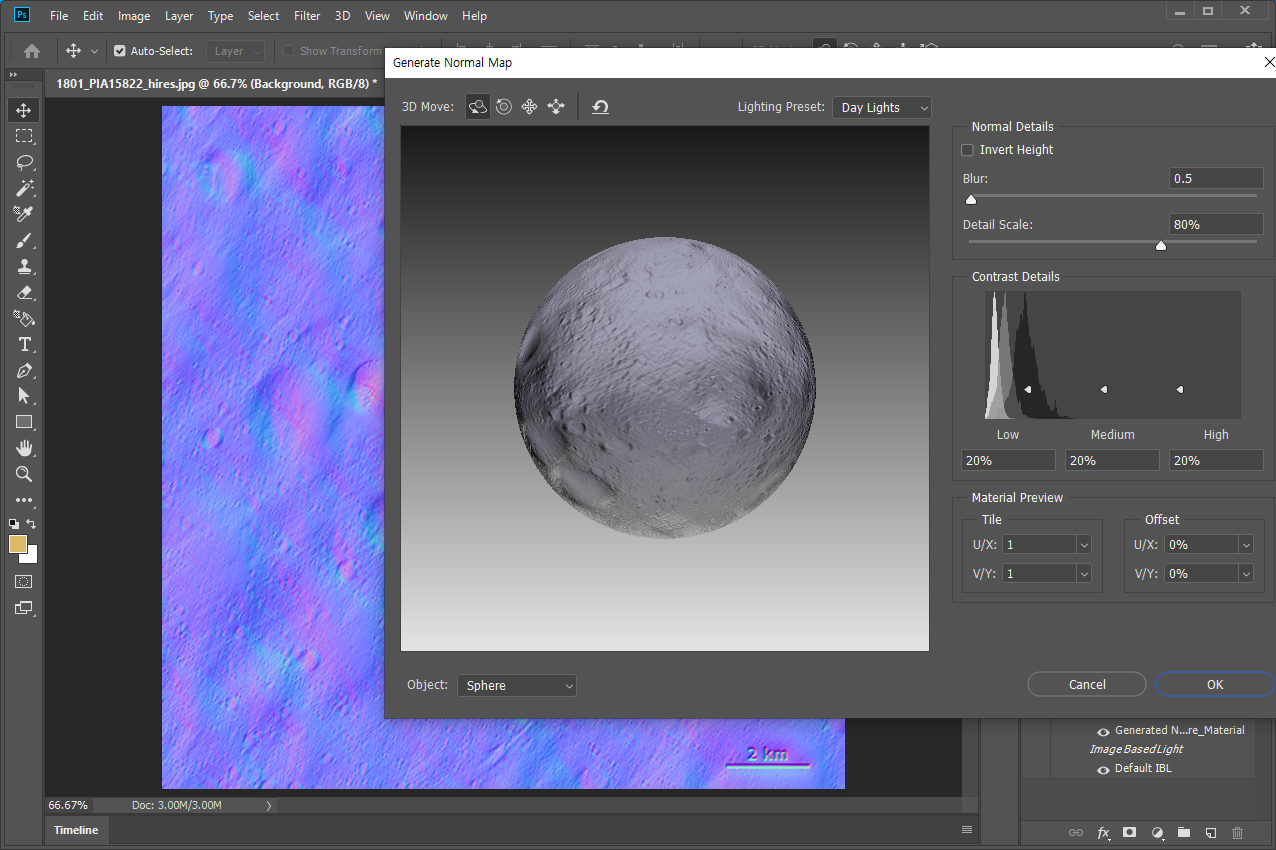Screen dimensions: 1276x850
Task: Select the Hand tool
Action: (24, 448)
